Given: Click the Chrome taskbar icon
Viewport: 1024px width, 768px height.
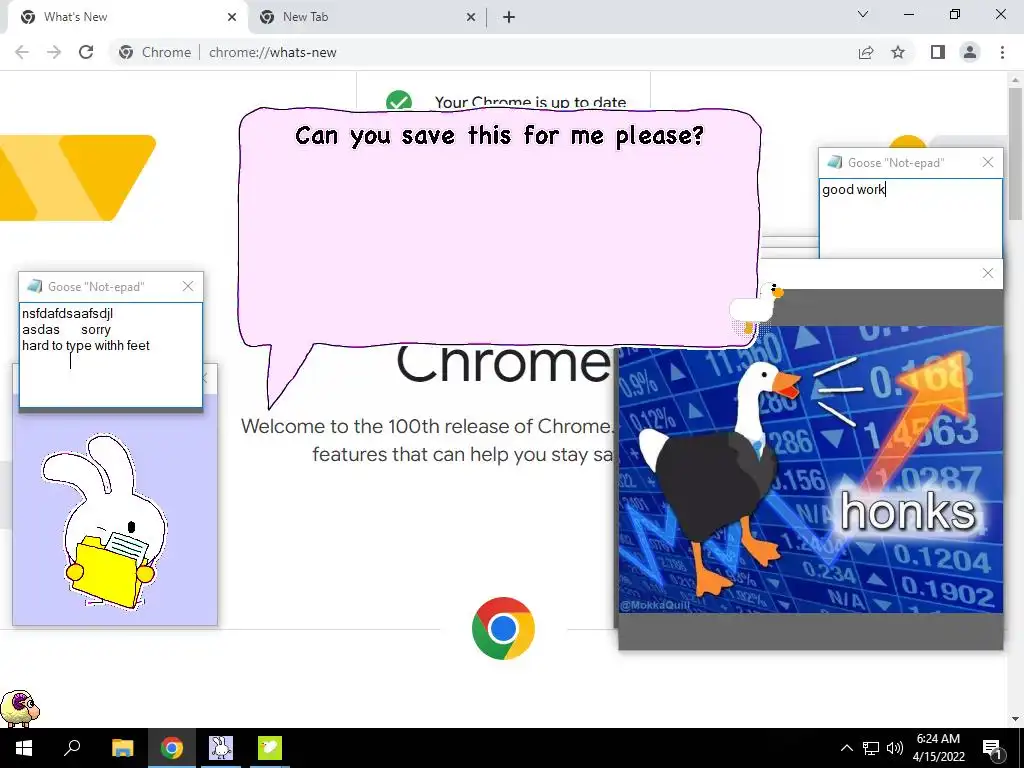Looking at the screenshot, I should [x=172, y=748].
